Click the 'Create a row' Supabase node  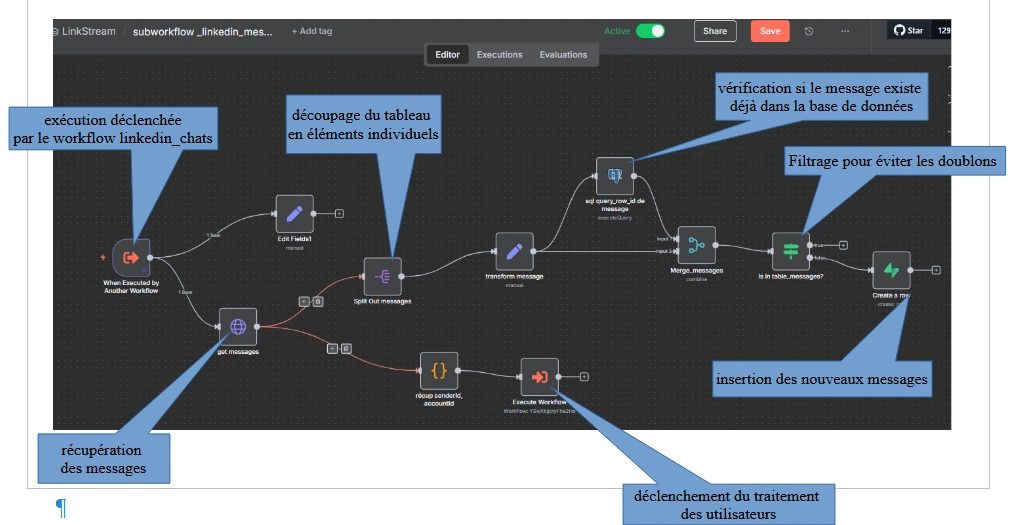[x=890, y=270]
